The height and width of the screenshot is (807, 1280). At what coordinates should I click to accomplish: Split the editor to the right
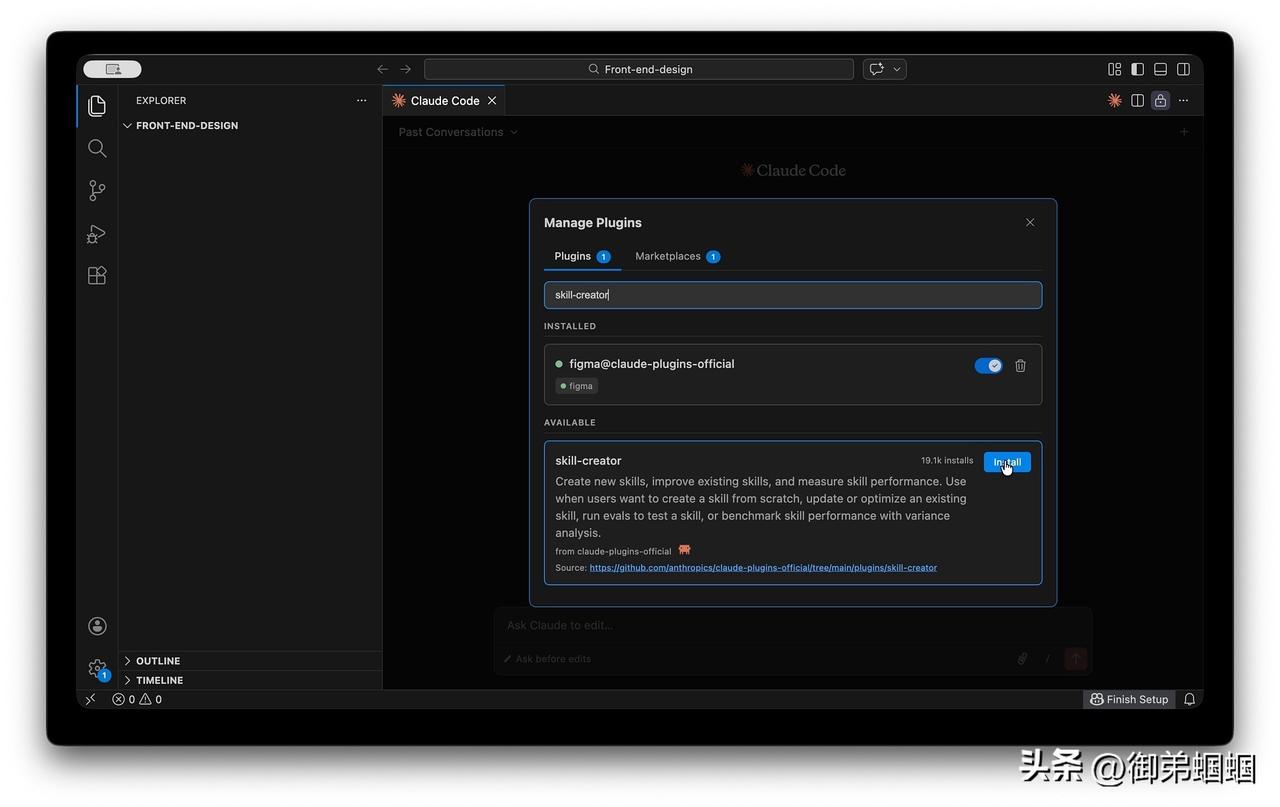[x=1137, y=101]
